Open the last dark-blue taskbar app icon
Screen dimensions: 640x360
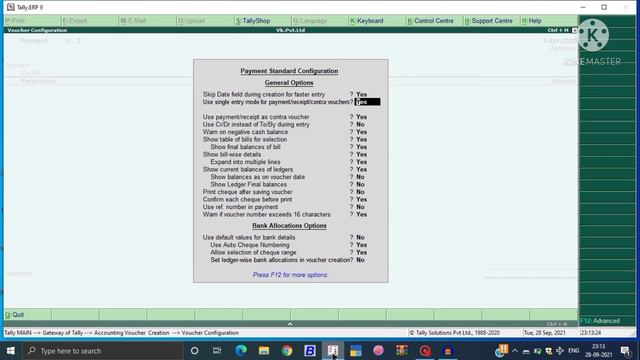pyautogui.click(x=448, y=351)
